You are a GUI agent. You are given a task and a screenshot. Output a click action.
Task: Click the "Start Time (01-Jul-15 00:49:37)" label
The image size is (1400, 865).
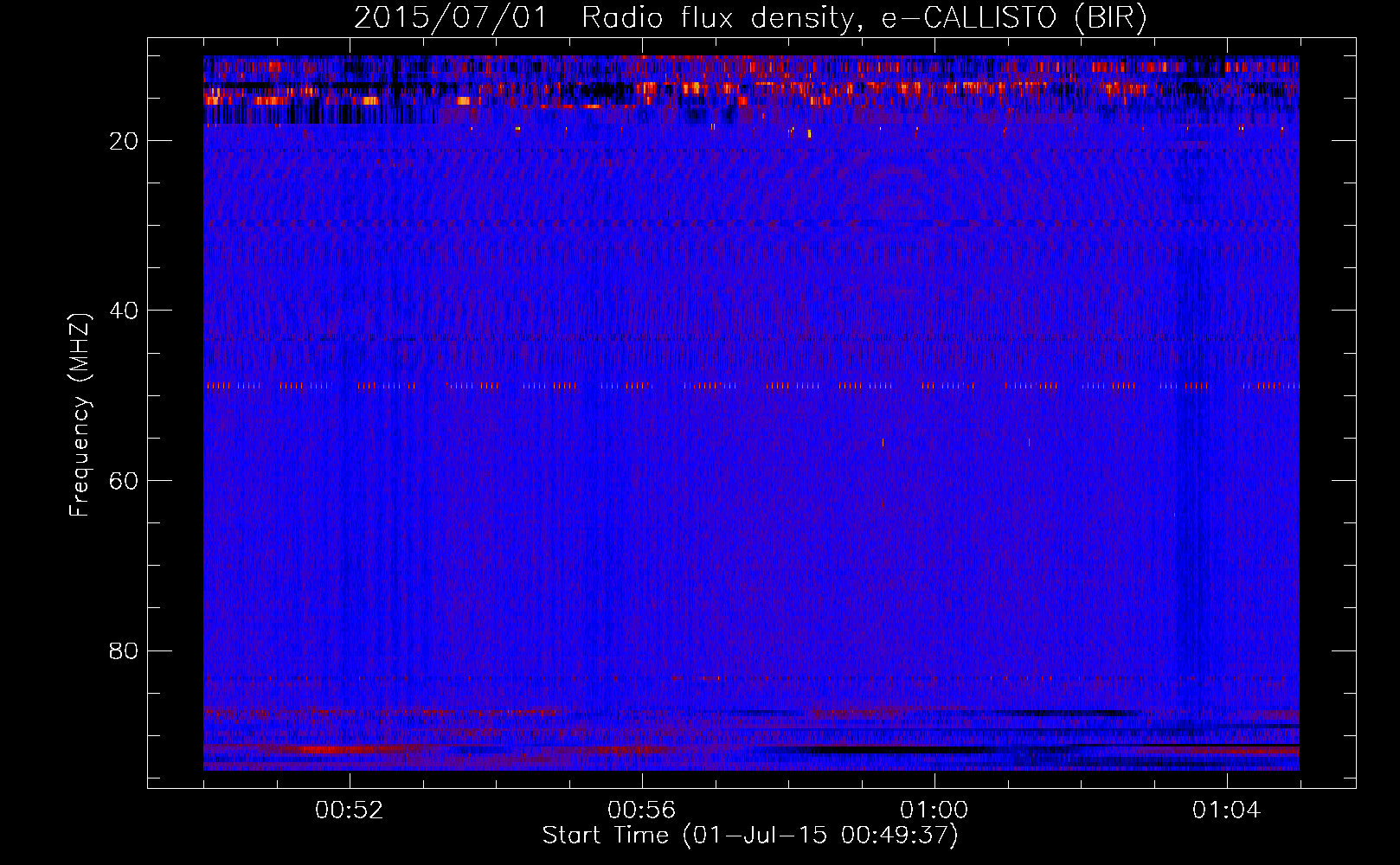750,836
